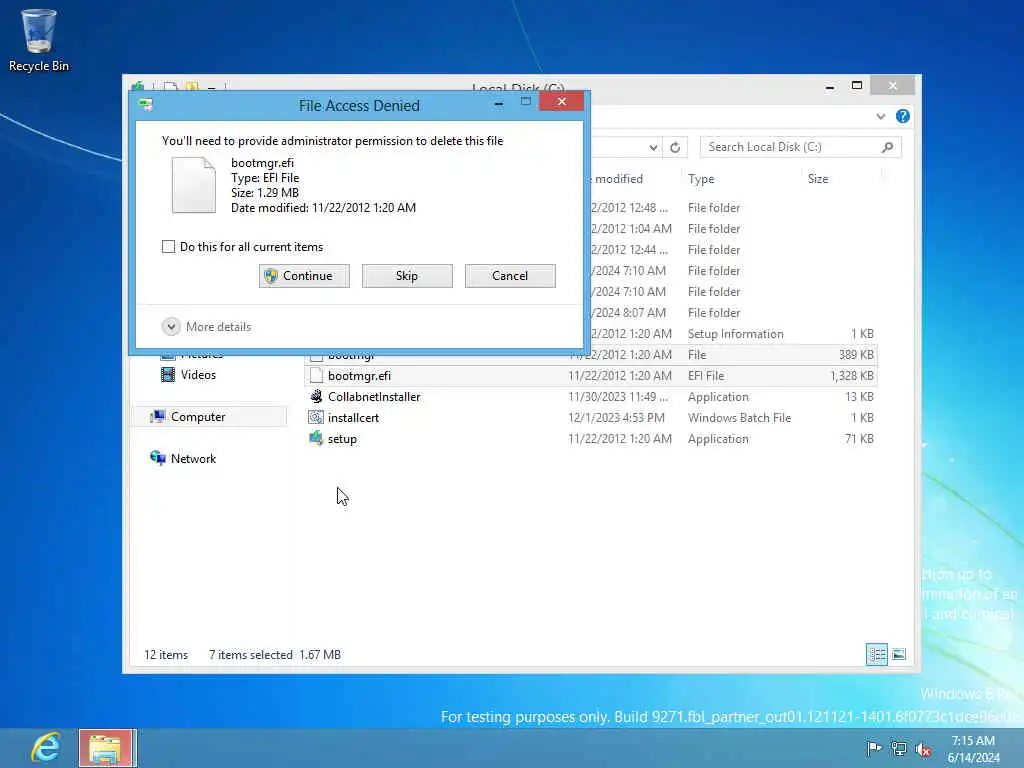Cancel the file delete operation
Screen dimensions: 1024x768
tap(510, 276)
